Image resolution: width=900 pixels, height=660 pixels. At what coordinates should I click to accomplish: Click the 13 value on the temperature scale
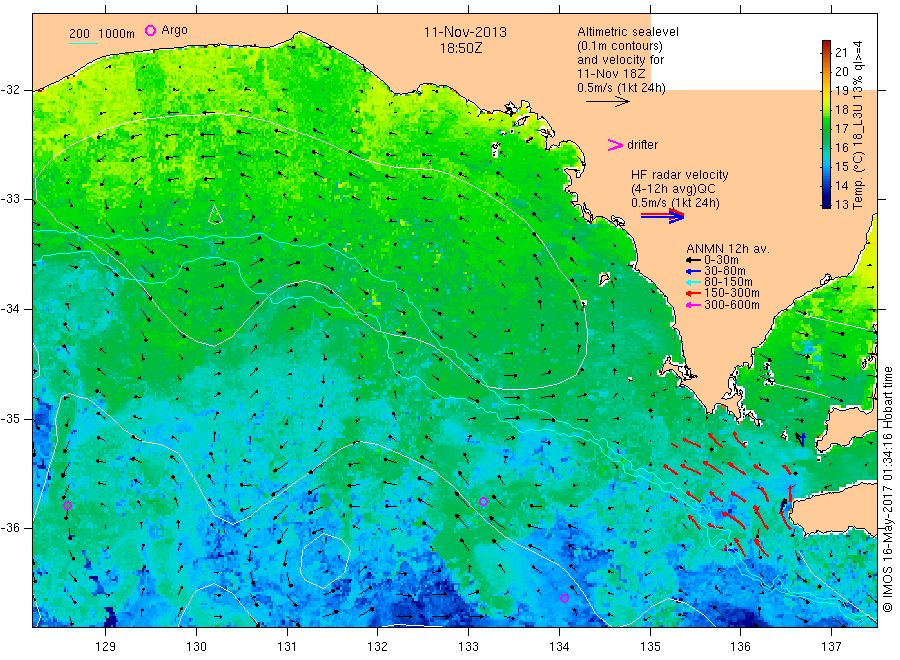click(x=841, y=204)
